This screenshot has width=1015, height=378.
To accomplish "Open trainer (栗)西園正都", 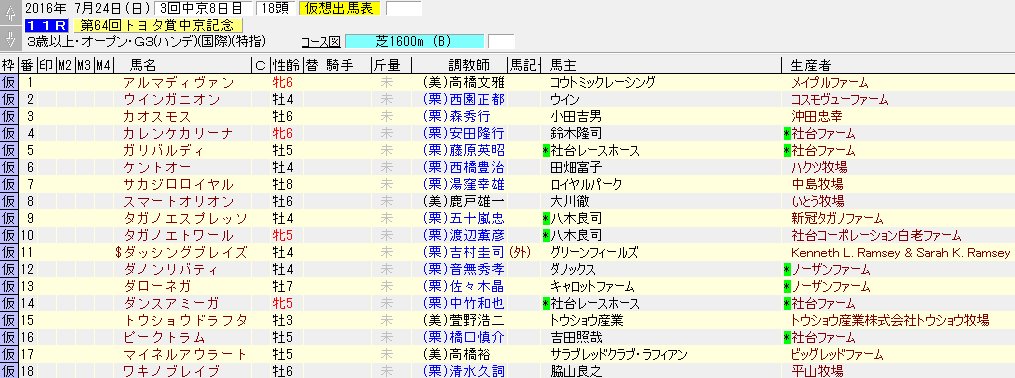I will 463,100.
